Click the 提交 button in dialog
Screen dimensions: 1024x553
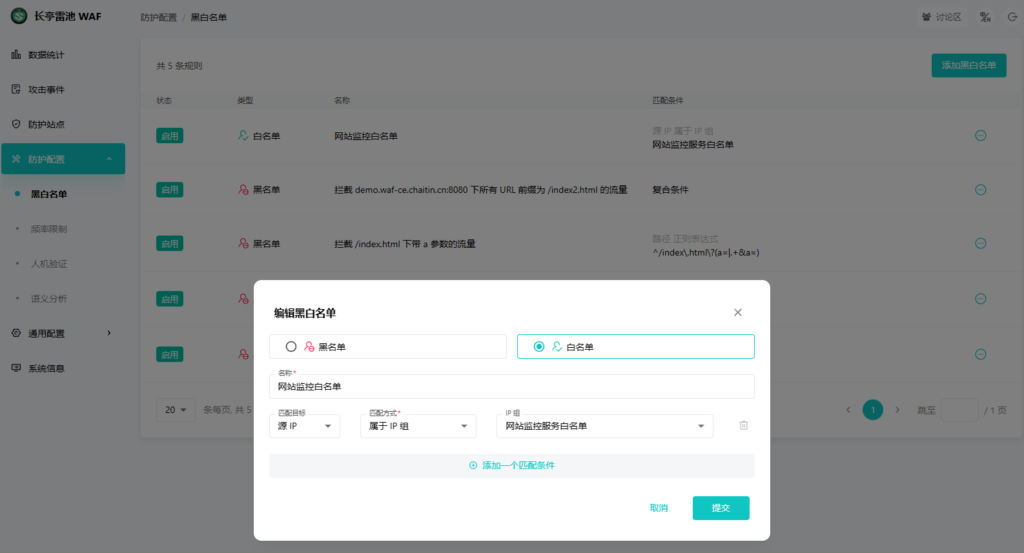tap(721, 508)
